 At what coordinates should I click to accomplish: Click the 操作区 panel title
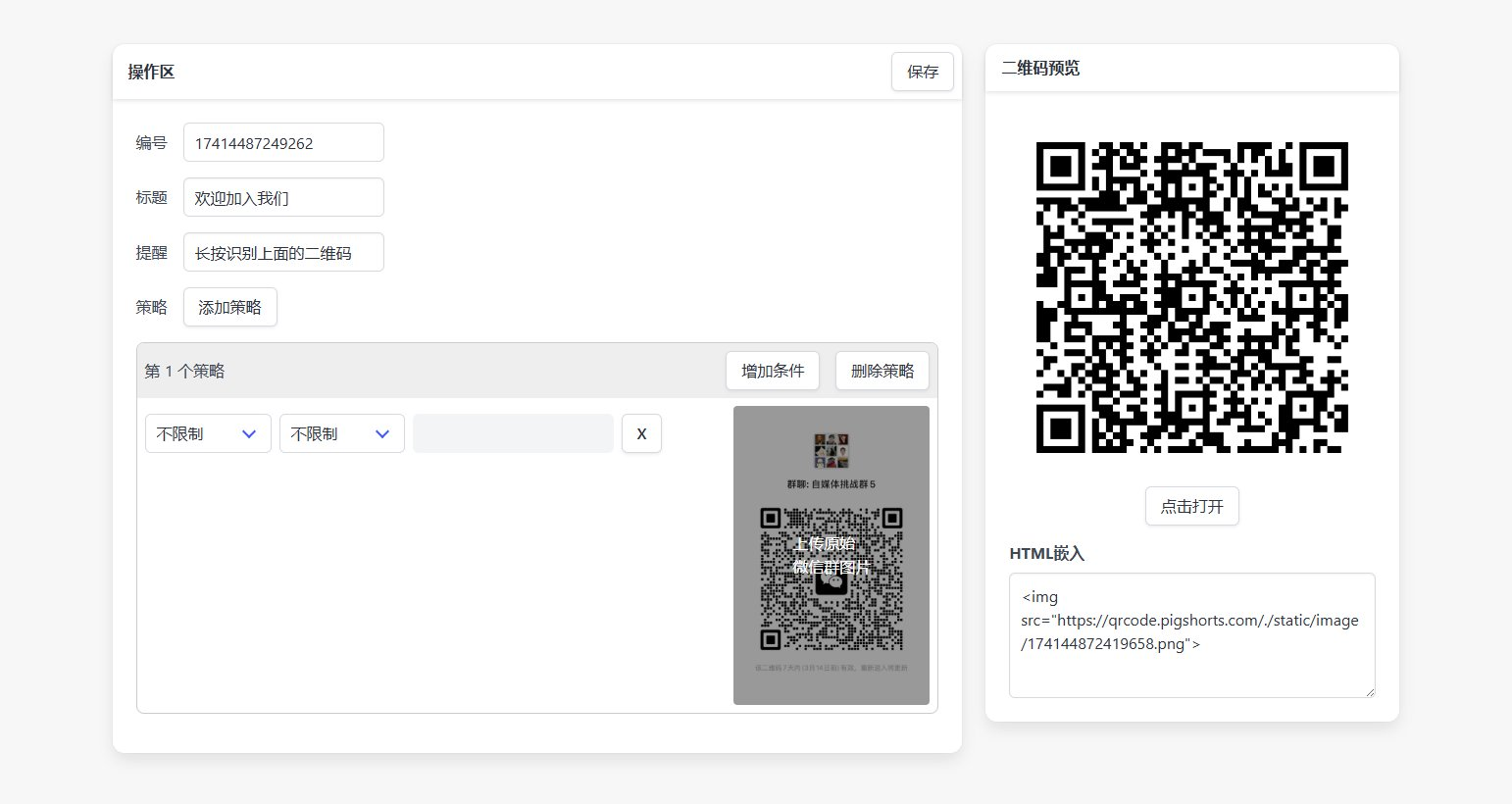151,72
